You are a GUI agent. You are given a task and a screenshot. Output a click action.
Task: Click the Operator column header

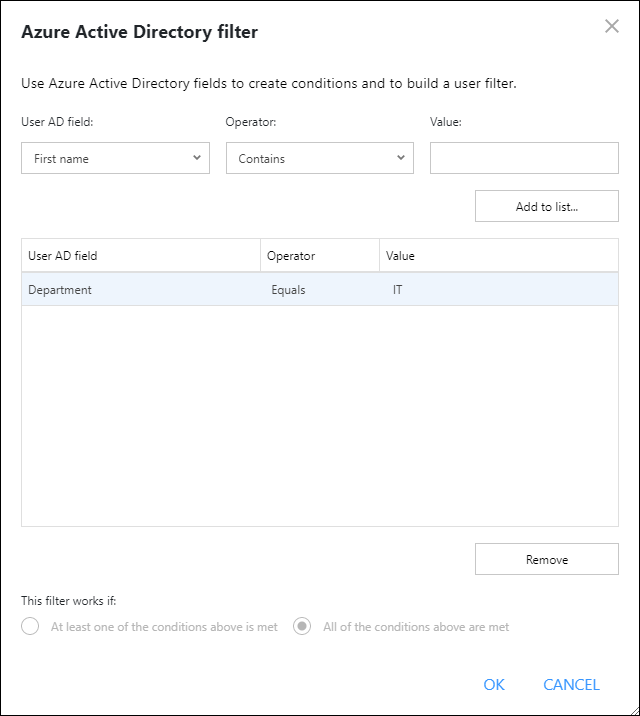[320, 255]
